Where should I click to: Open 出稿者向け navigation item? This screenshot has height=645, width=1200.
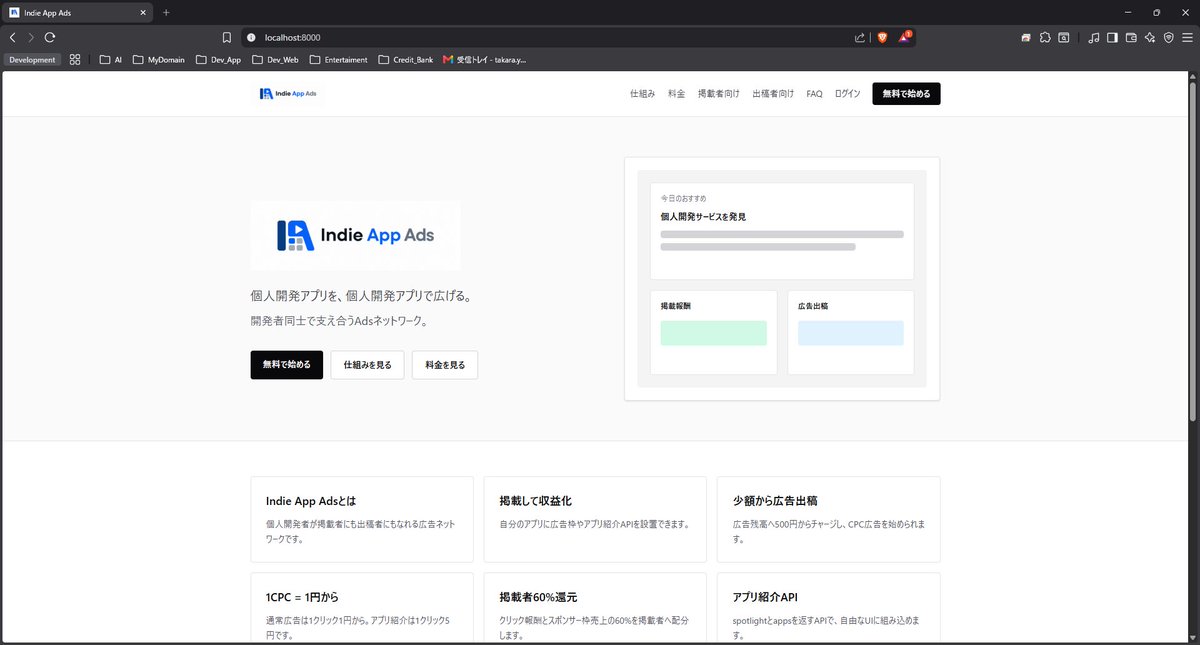(773, 93)
